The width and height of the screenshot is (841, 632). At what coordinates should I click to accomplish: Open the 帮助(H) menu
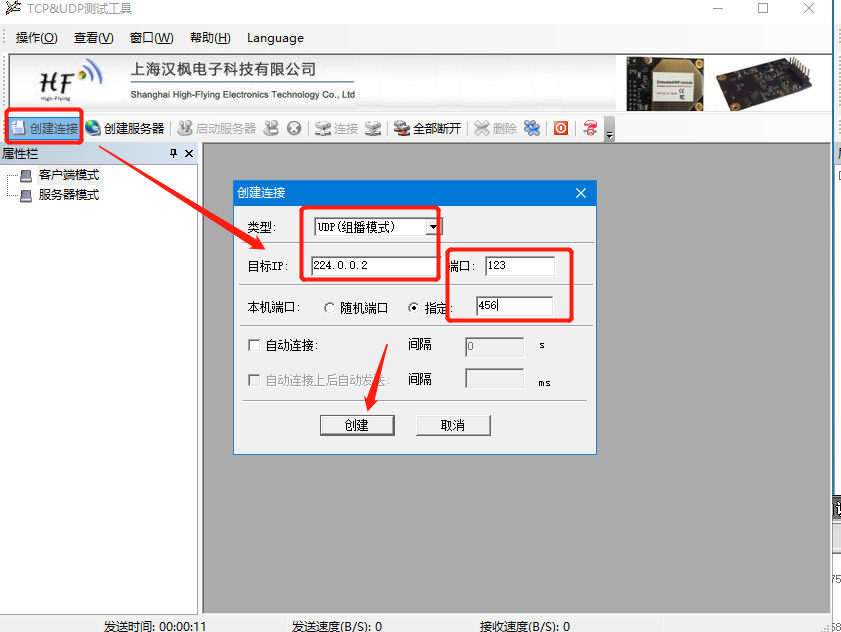click(x=210, y=38)
